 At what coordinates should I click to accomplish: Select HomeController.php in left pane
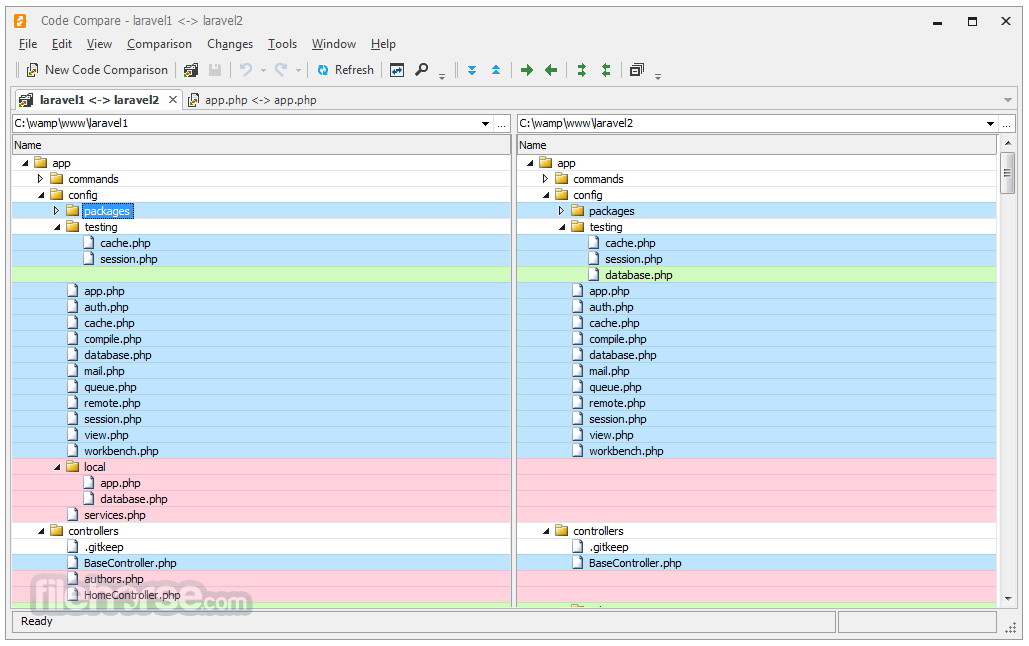click(x=132, y=595)
